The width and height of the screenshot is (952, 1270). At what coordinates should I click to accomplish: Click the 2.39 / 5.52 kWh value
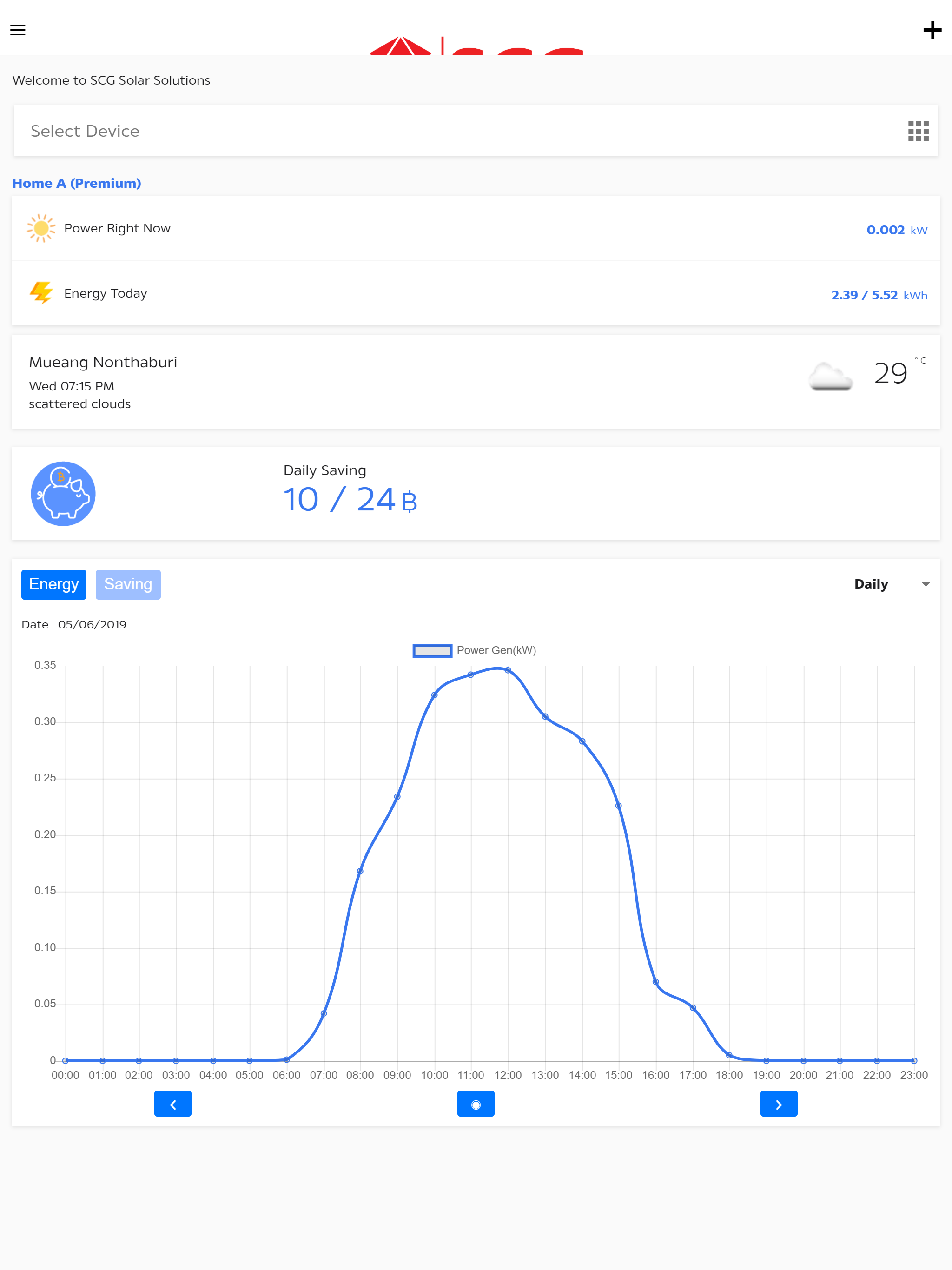[x=879, y=295]
